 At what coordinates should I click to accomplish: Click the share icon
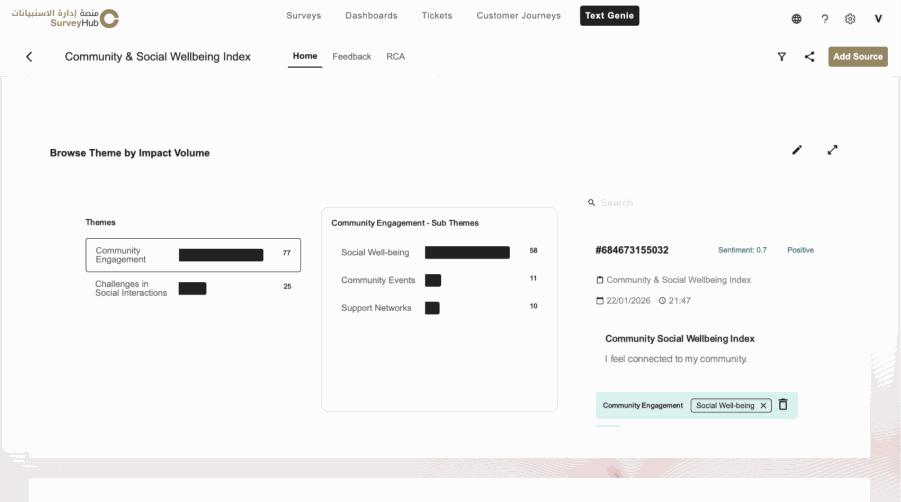tap(809, 56)
